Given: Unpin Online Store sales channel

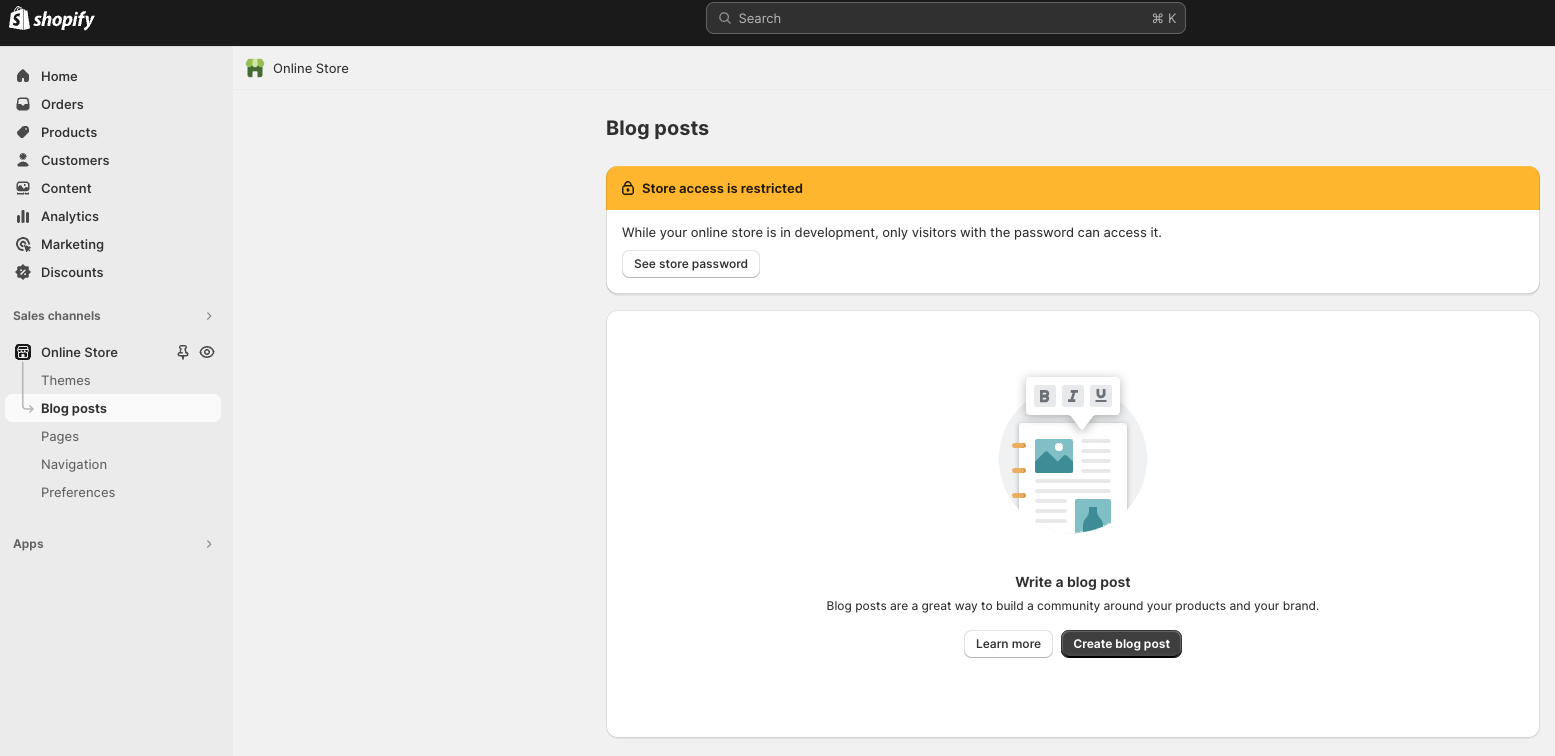Looking at the screenshot, I should (x=183, y=352).
